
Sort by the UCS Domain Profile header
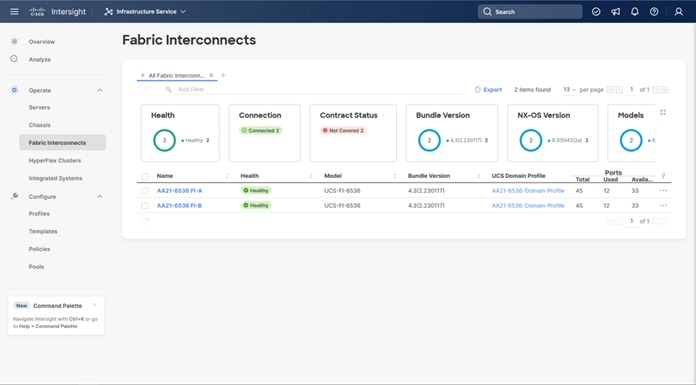pos(518,176)
